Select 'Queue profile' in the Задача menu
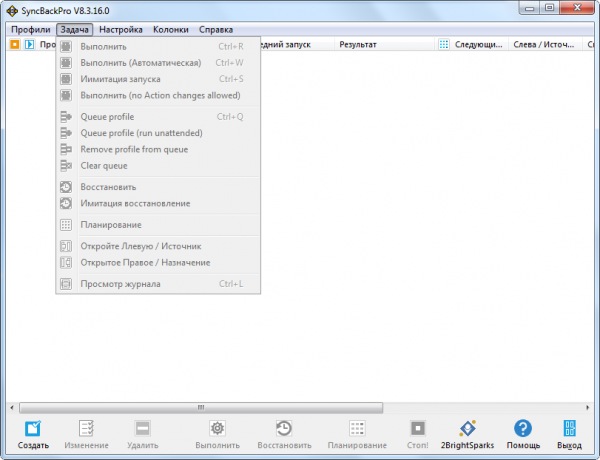 107,117
